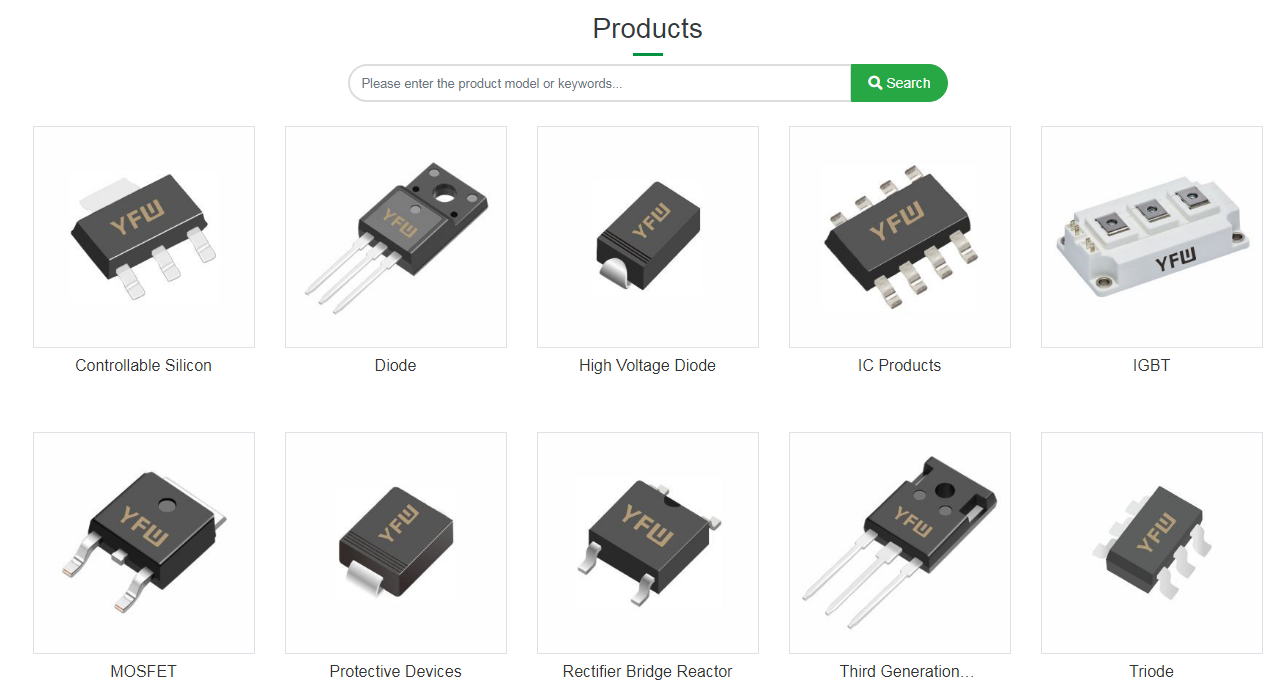Open the IGBT module image
This screenshot has height=700, width=1283.
(1152, 237)
